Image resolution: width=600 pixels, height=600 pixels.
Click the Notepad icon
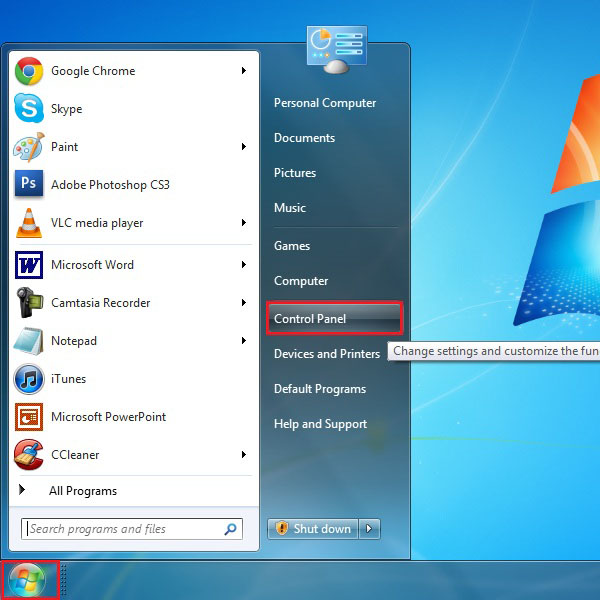(x=29, y=341)
